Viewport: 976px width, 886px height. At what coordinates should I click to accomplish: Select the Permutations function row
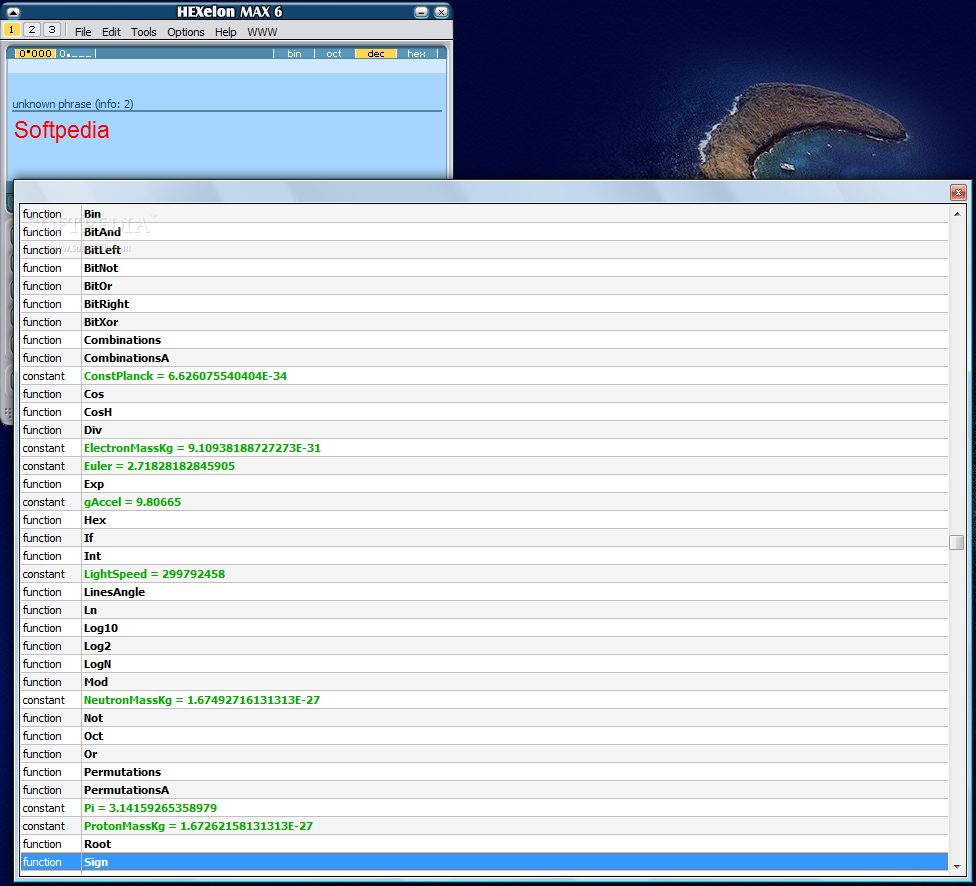(484, 773)
